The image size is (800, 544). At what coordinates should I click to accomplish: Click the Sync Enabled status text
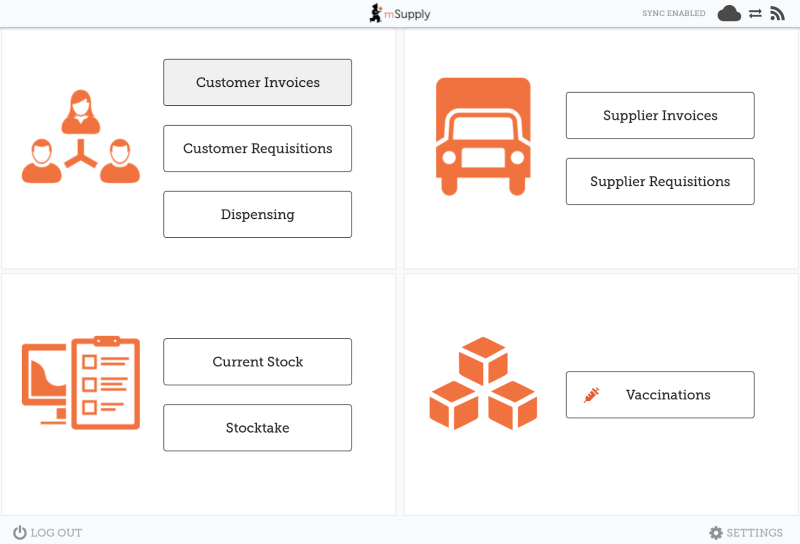click(673, 14)
